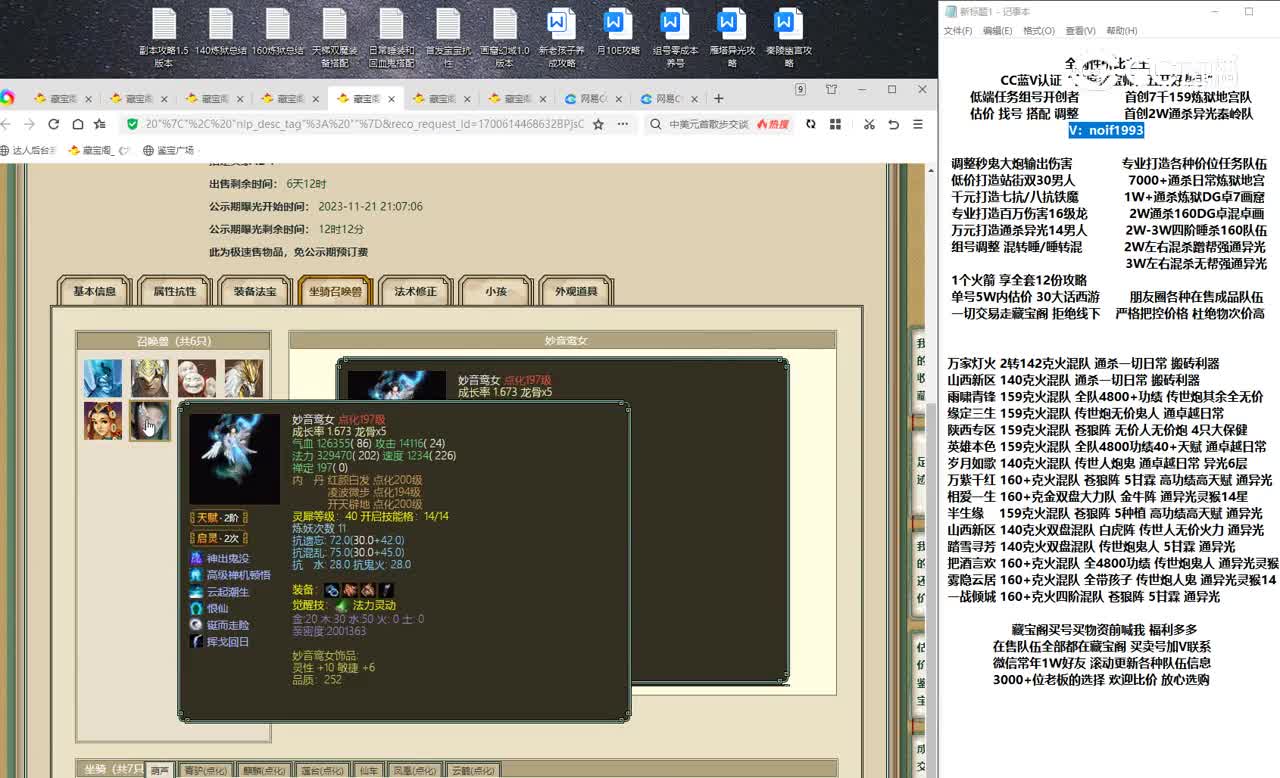Screen dimensions: 1280x778
Task: Click the last equipment icon after 装备
Action: tap(386, 591)
